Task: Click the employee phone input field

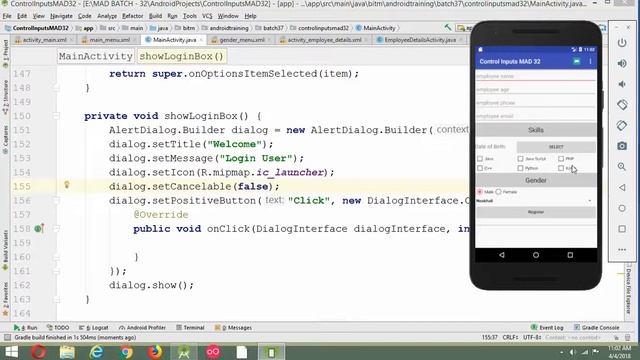Action: [536, 102]
